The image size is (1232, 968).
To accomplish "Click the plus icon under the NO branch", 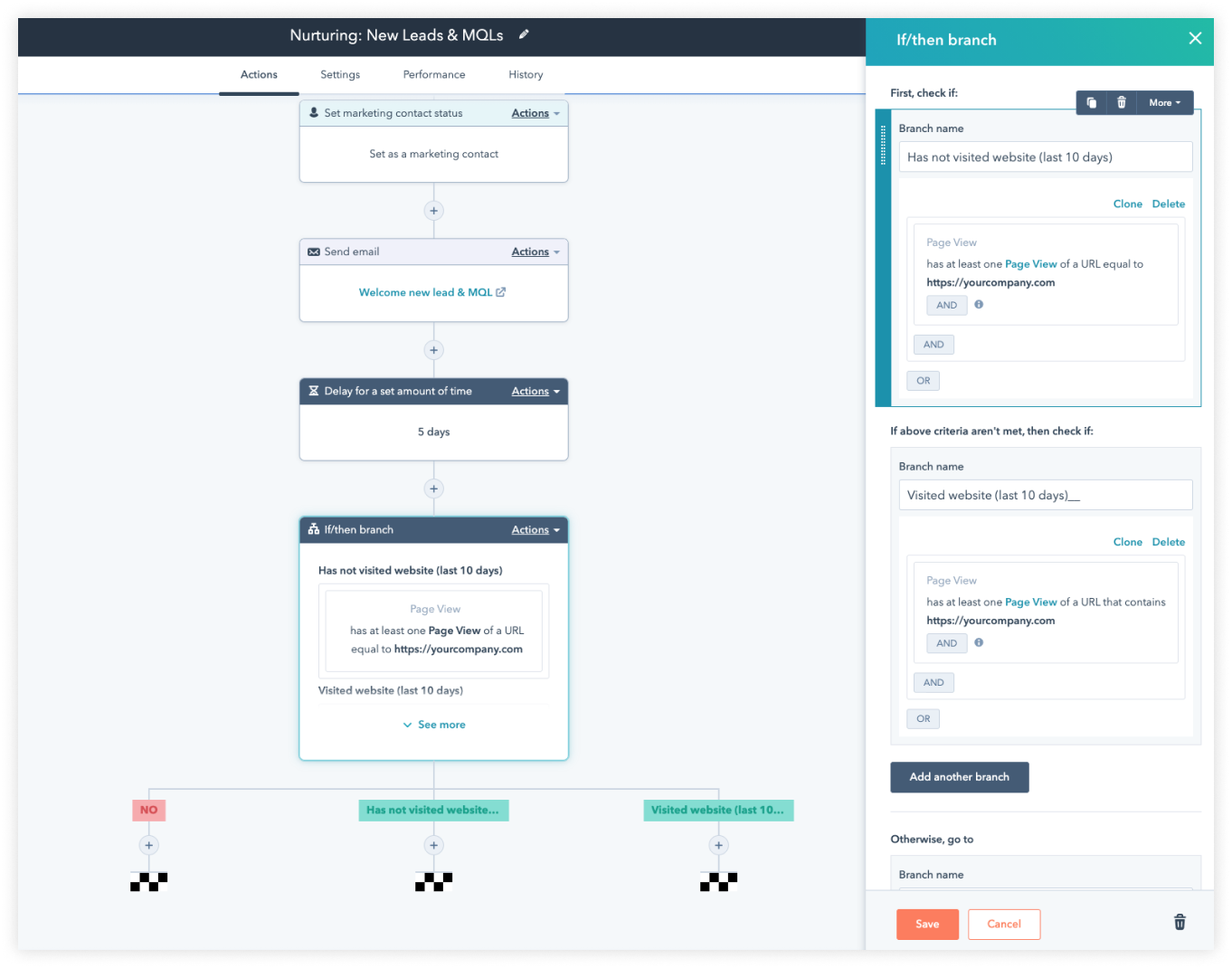I will pyautogui.click(x=148, y=844).
